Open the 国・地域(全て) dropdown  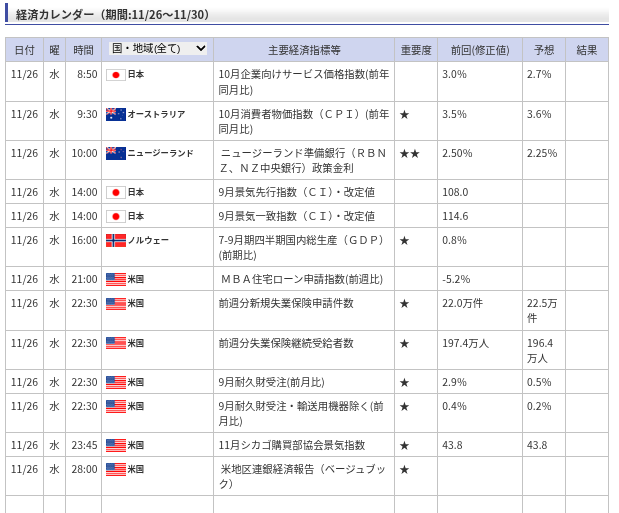(x=158, y=48)
